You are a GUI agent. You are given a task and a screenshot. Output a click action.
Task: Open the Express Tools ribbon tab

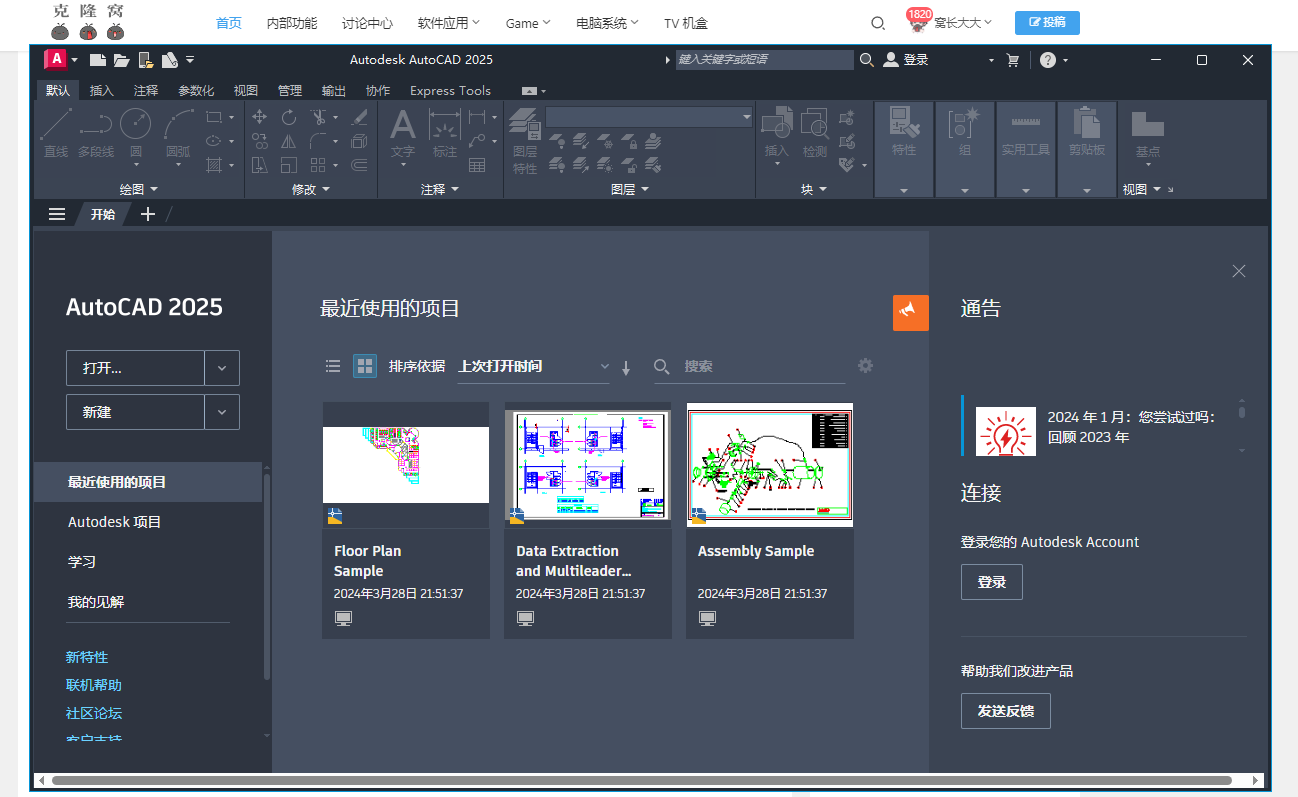450,90
